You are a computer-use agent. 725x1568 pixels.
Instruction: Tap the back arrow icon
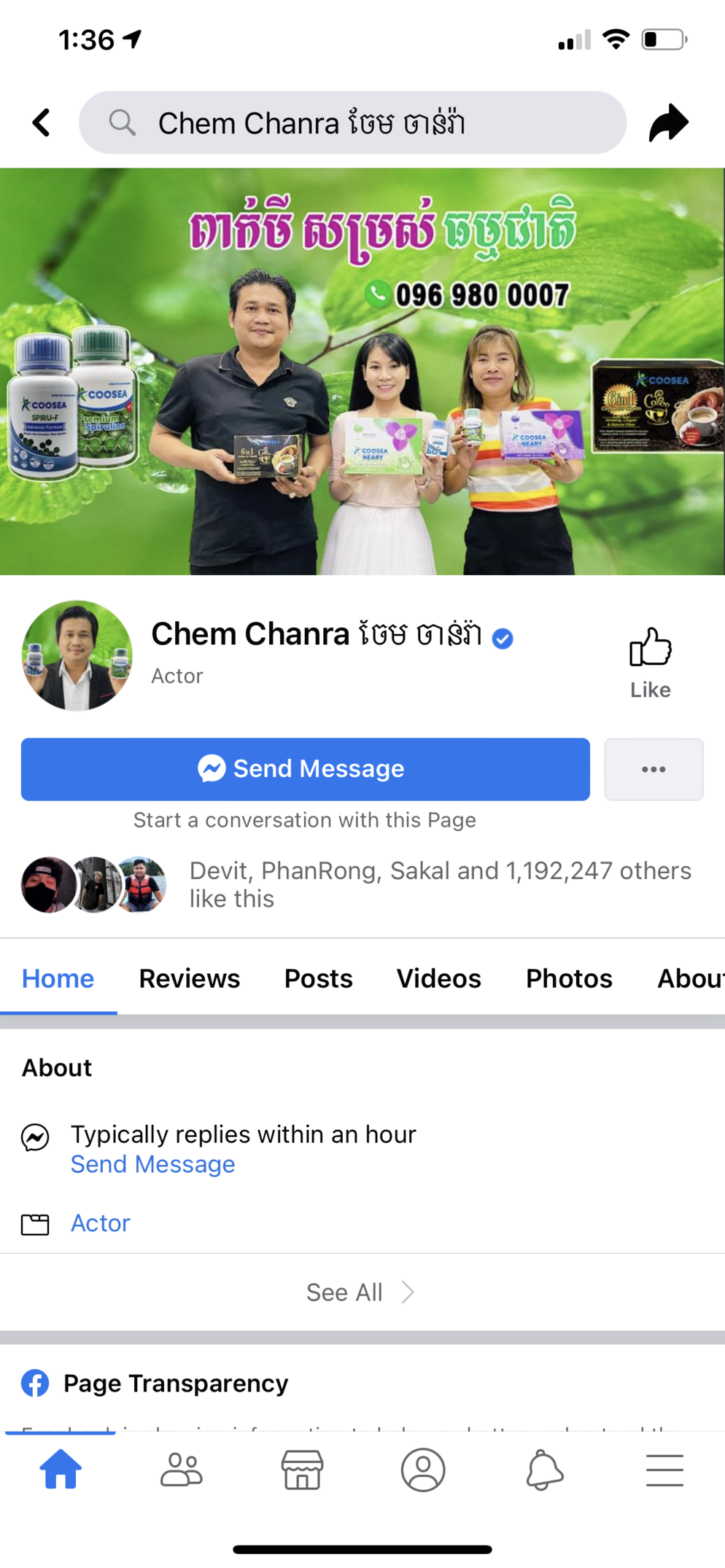[x=42, y=122]
